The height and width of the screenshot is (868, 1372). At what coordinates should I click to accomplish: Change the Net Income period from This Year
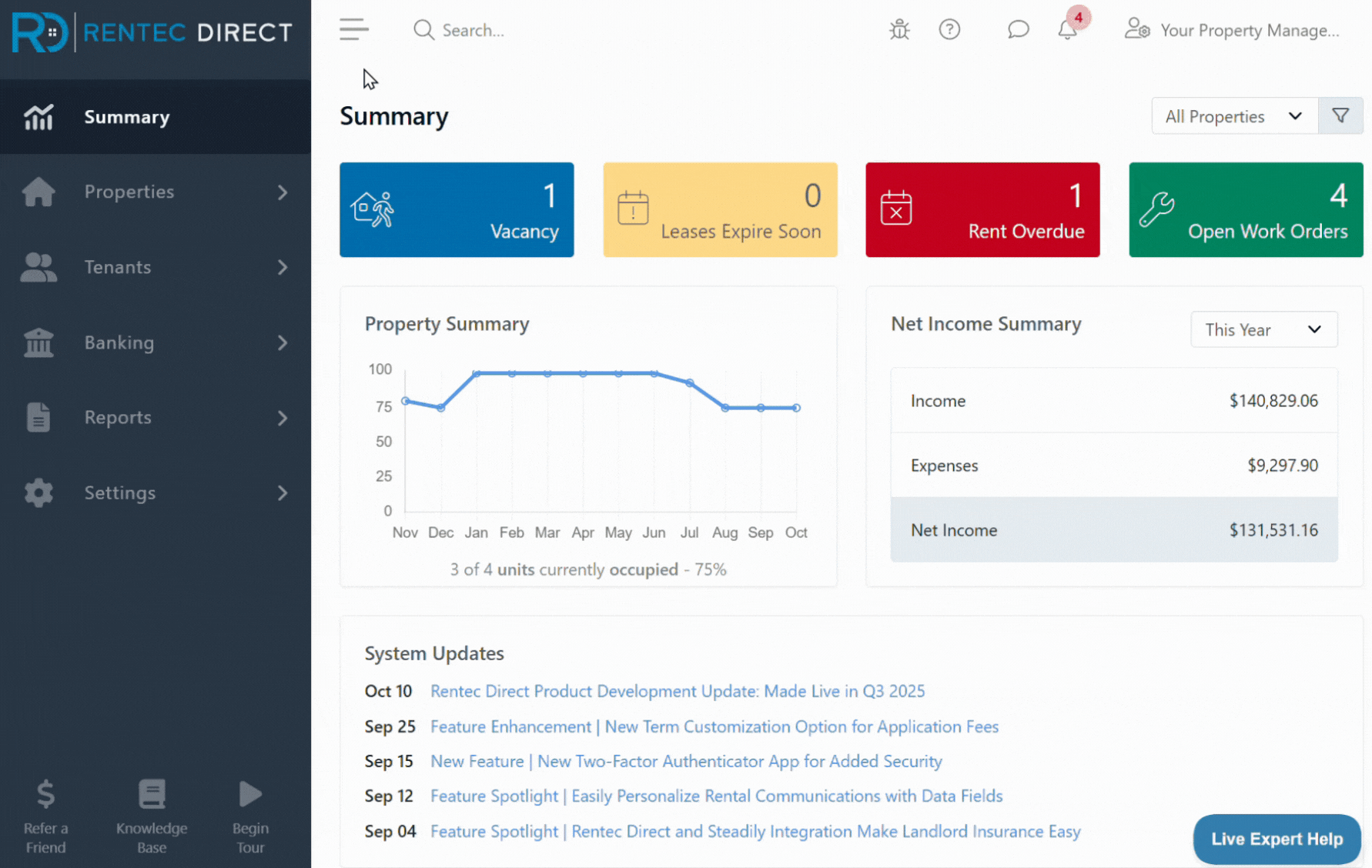[x=1263, y=329]
